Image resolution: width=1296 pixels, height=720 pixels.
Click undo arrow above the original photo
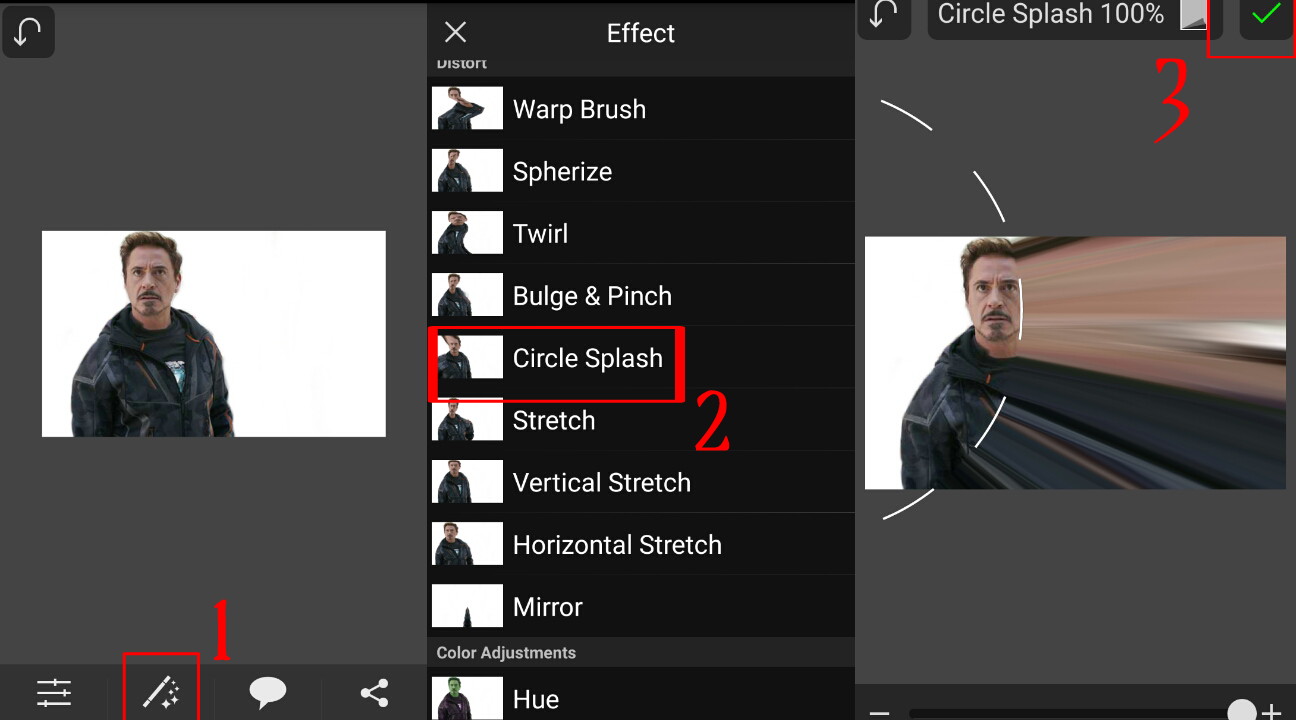pyautogui.click(x=28, y=32)
